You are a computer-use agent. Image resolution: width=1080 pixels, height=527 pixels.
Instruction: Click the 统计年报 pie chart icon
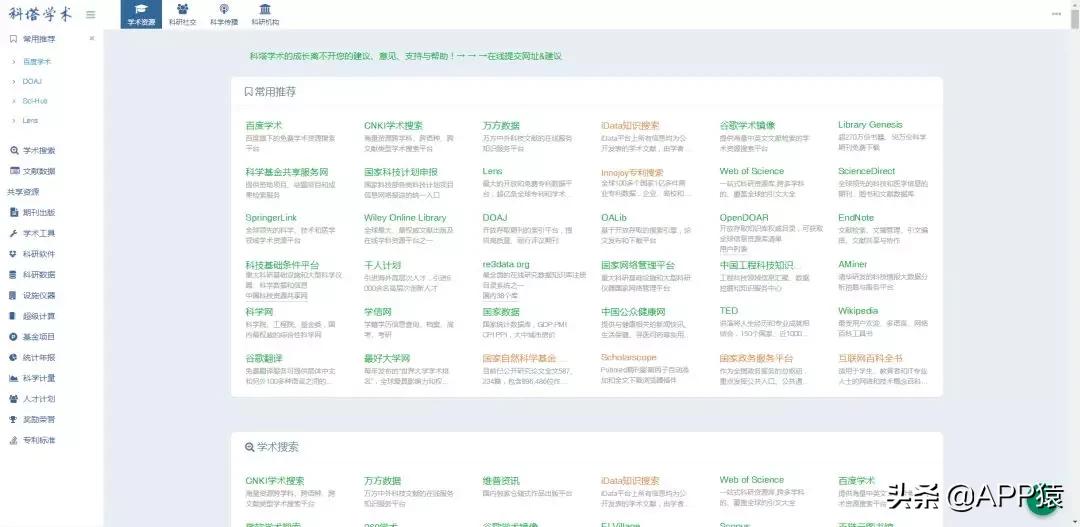[x=14, y=358]
